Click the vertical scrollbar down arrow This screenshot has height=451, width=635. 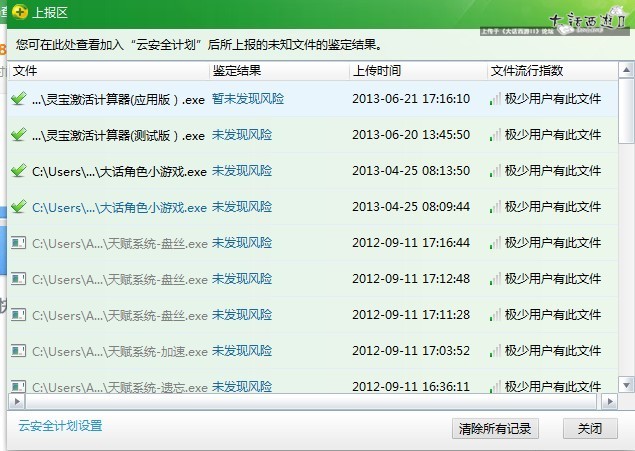click(626, 385)
